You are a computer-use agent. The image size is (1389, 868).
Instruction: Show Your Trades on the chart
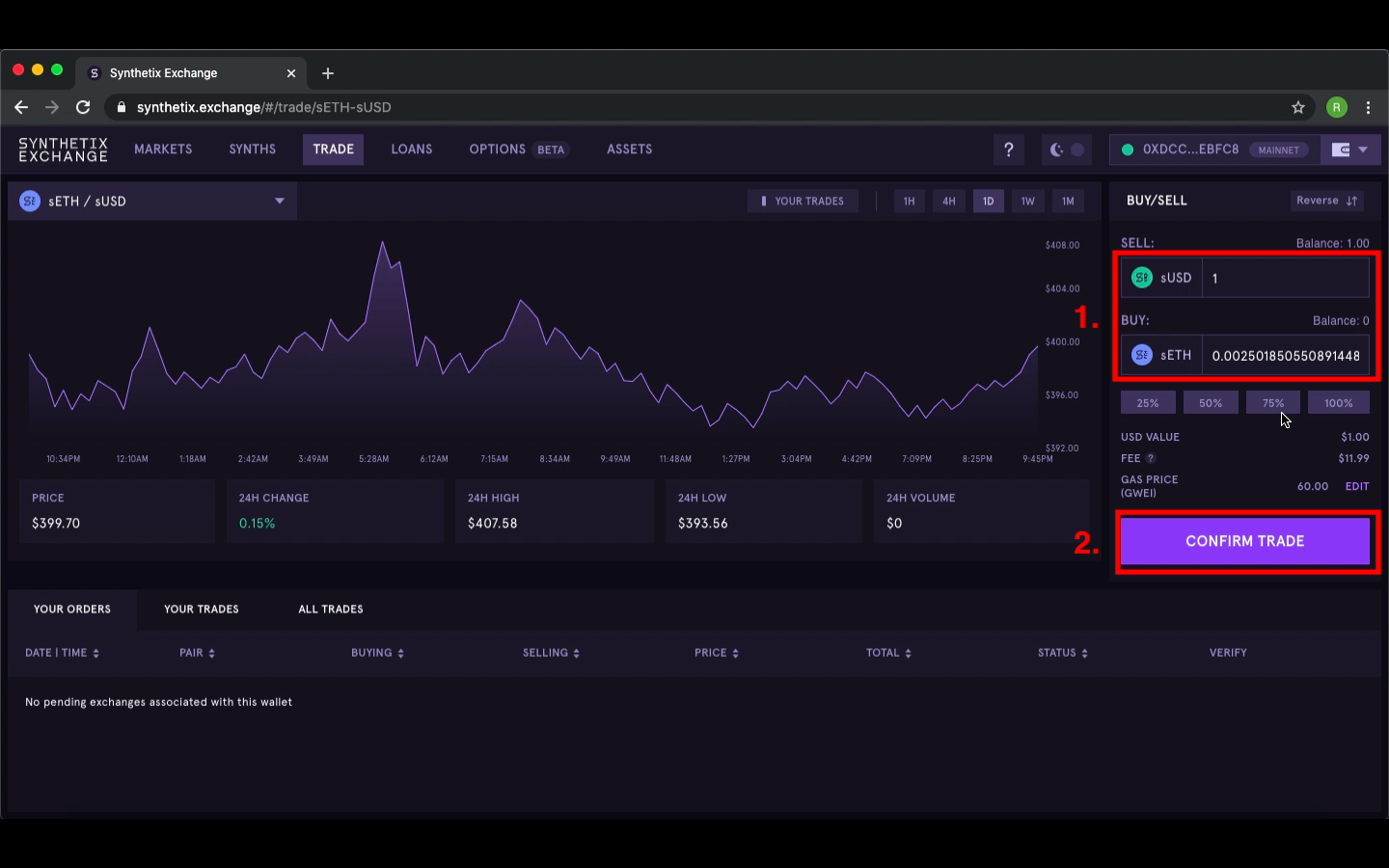[x=803, y=201]
